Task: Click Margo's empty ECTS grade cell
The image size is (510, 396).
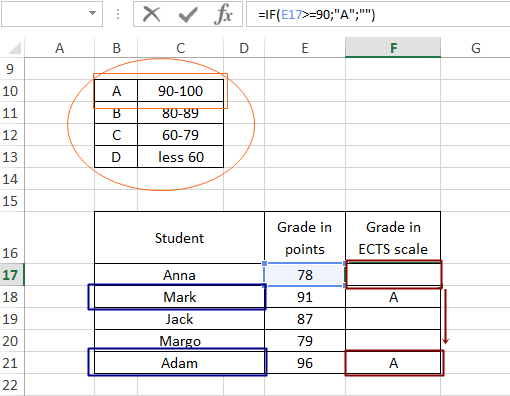Action: pyautogui.click(x=393, y=341)
